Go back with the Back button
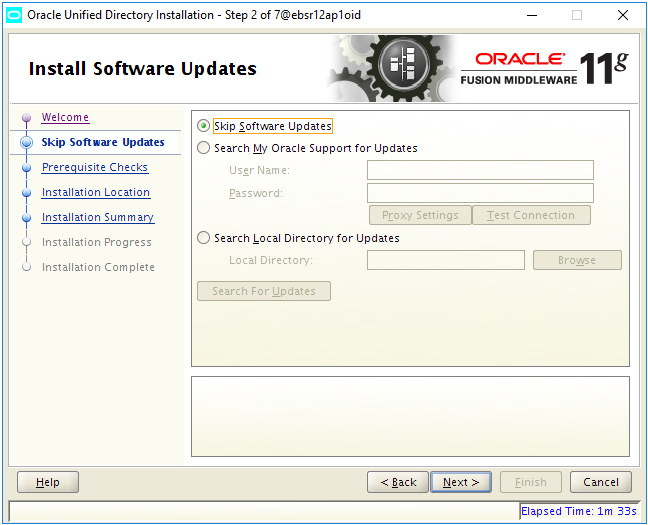 click(x=398, y=482)
